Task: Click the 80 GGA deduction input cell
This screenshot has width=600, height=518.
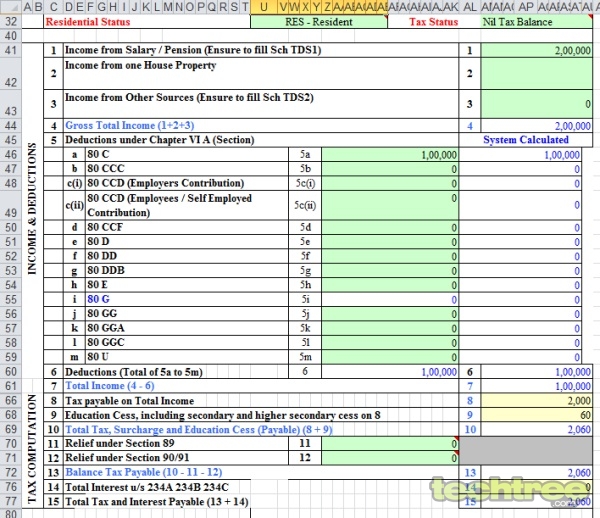Action: click(x=390, y=328)
